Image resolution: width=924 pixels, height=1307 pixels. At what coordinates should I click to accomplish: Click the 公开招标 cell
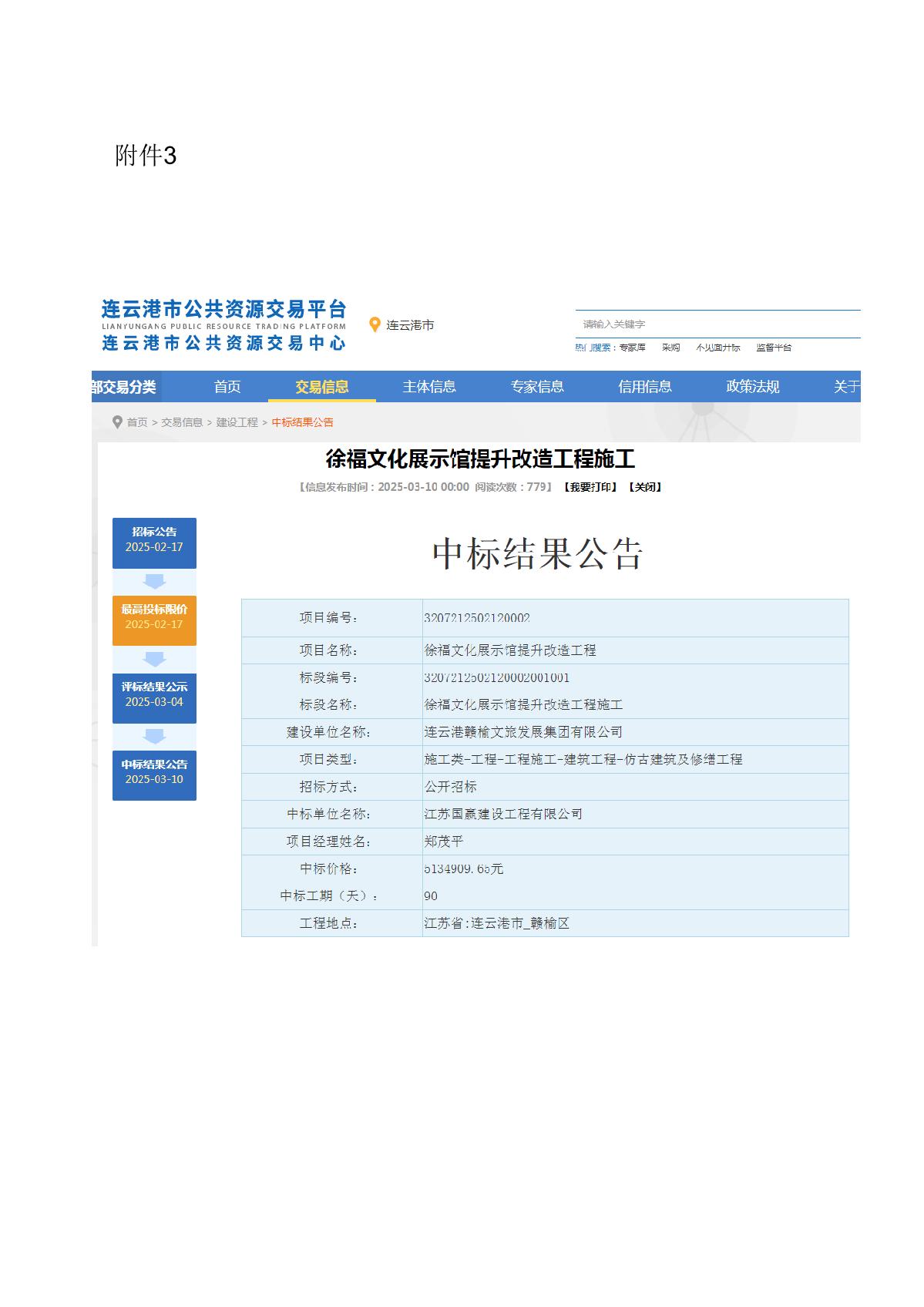451,787
